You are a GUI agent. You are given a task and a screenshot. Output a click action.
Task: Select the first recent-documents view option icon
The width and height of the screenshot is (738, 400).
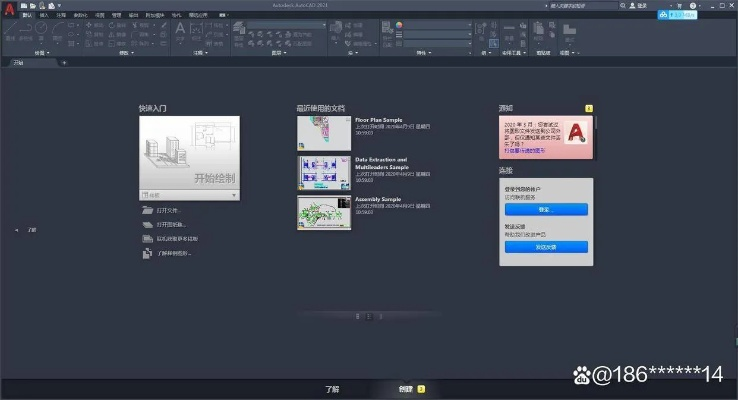(x=358, y=317)
